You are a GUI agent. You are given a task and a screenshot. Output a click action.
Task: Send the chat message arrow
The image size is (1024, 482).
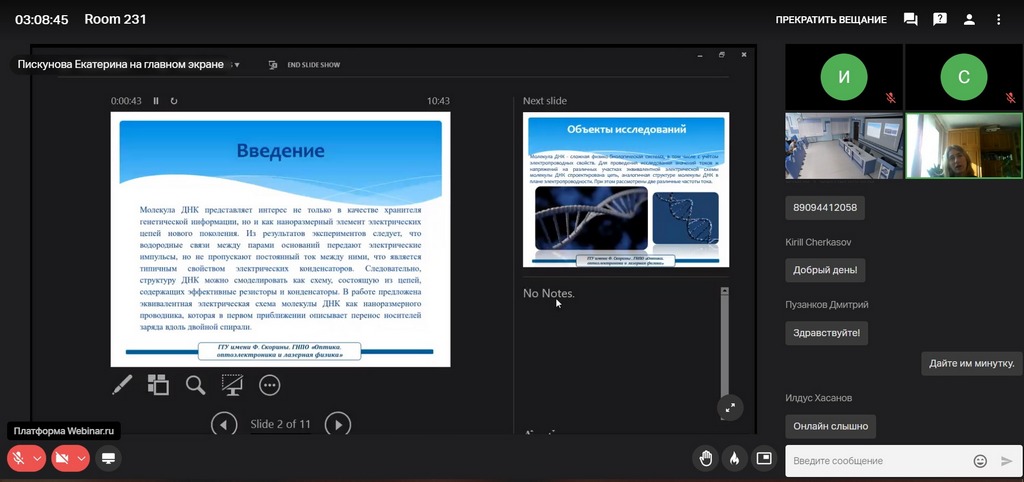pos(1006,461)
